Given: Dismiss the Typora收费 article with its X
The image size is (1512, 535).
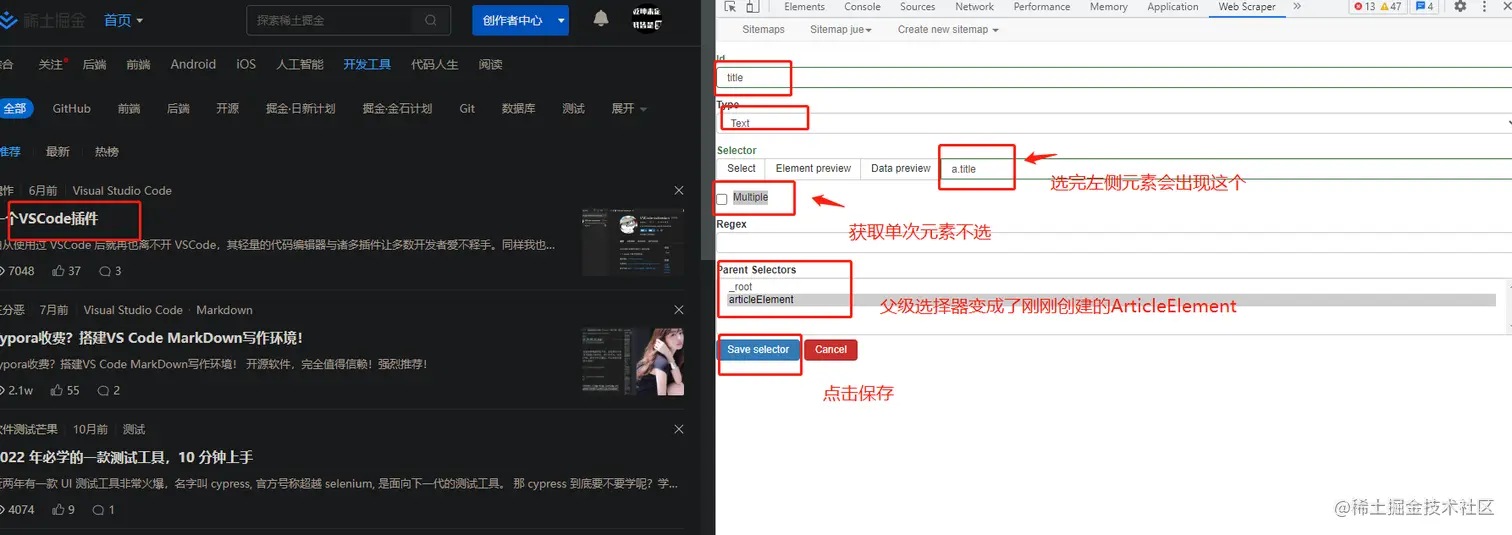Looking at the screenshot, I should 679,310.
